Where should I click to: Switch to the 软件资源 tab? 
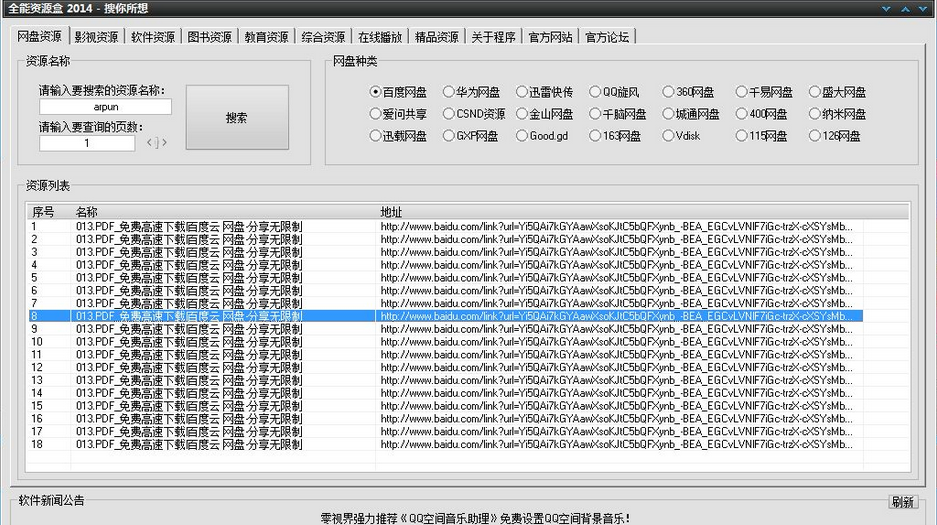click(153, 37)
